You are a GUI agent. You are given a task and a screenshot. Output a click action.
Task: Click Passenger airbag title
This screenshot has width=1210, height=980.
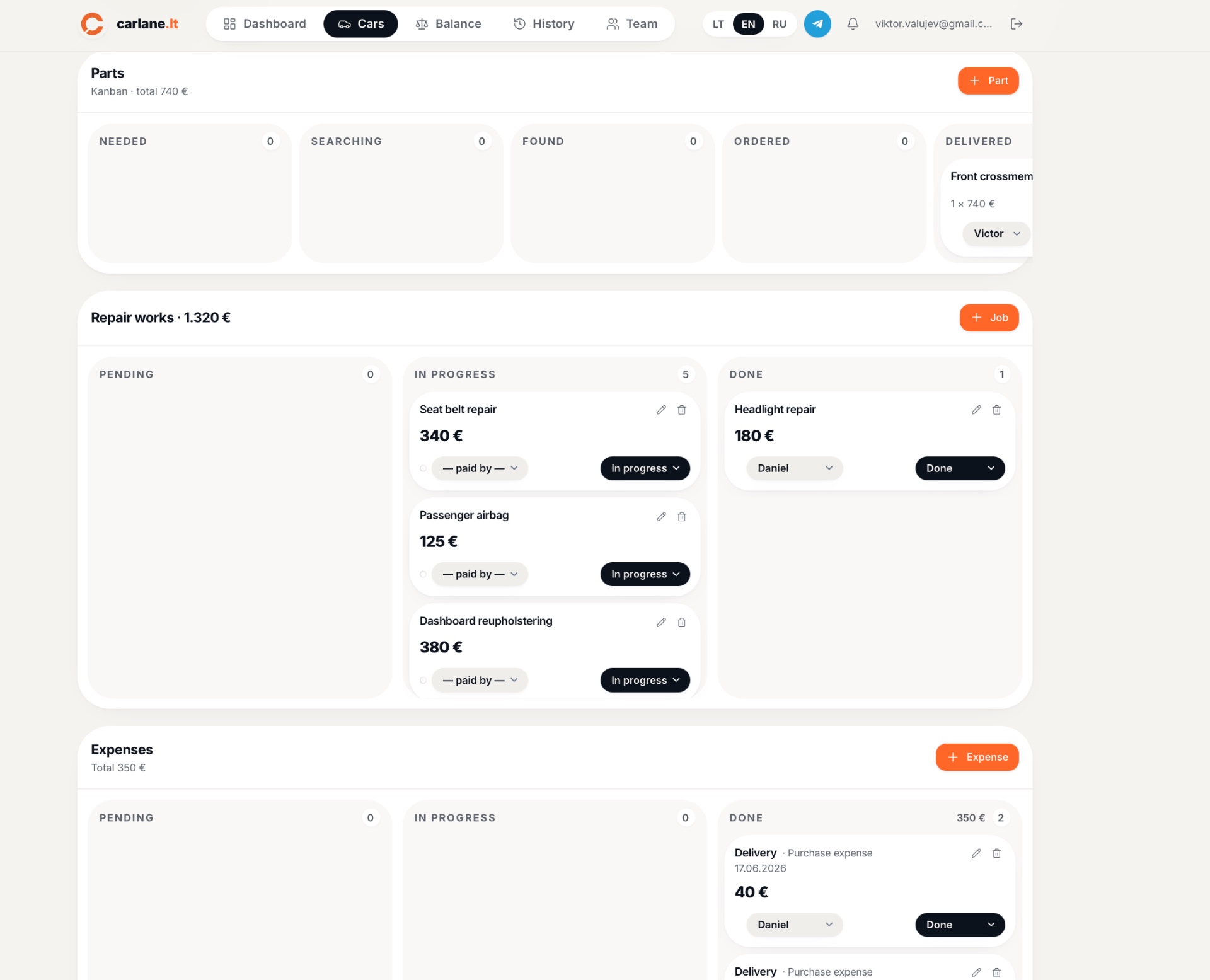(x=464, y=515)
